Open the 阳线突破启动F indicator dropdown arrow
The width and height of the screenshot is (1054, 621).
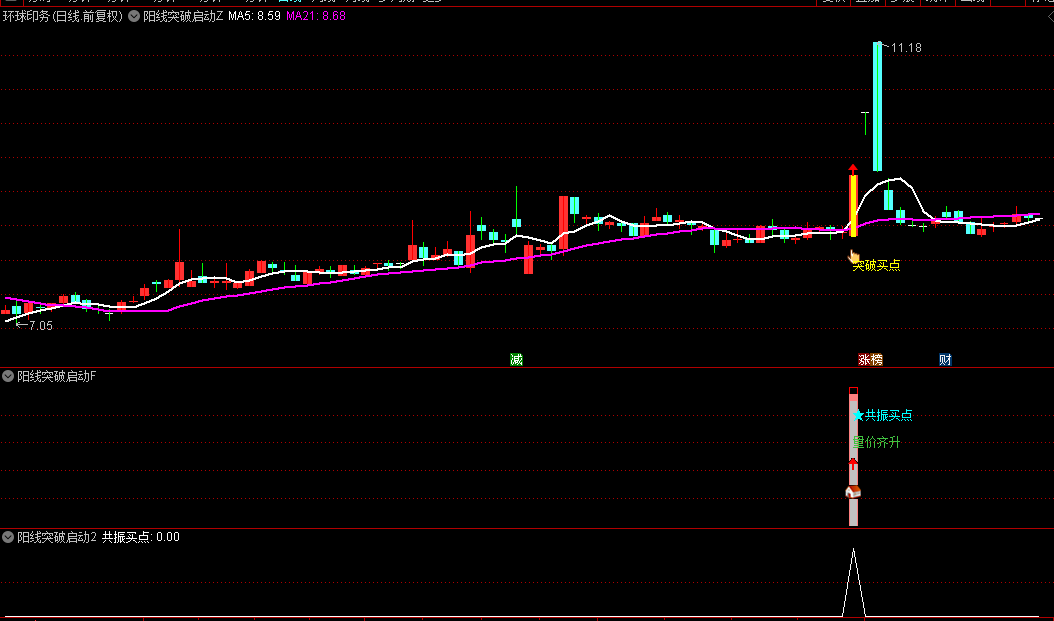click(8, 376)
